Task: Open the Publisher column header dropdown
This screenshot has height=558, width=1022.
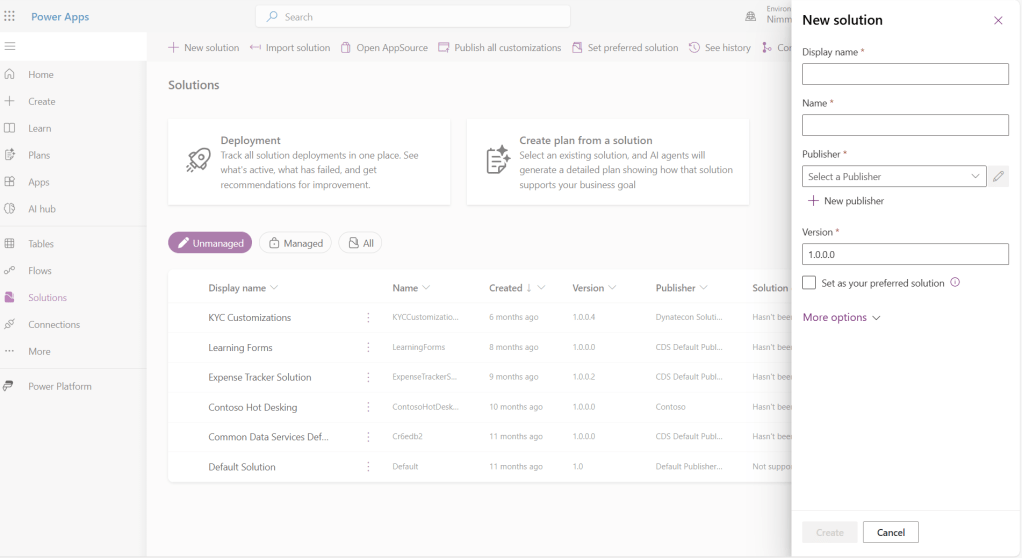Action: point(703,287)
